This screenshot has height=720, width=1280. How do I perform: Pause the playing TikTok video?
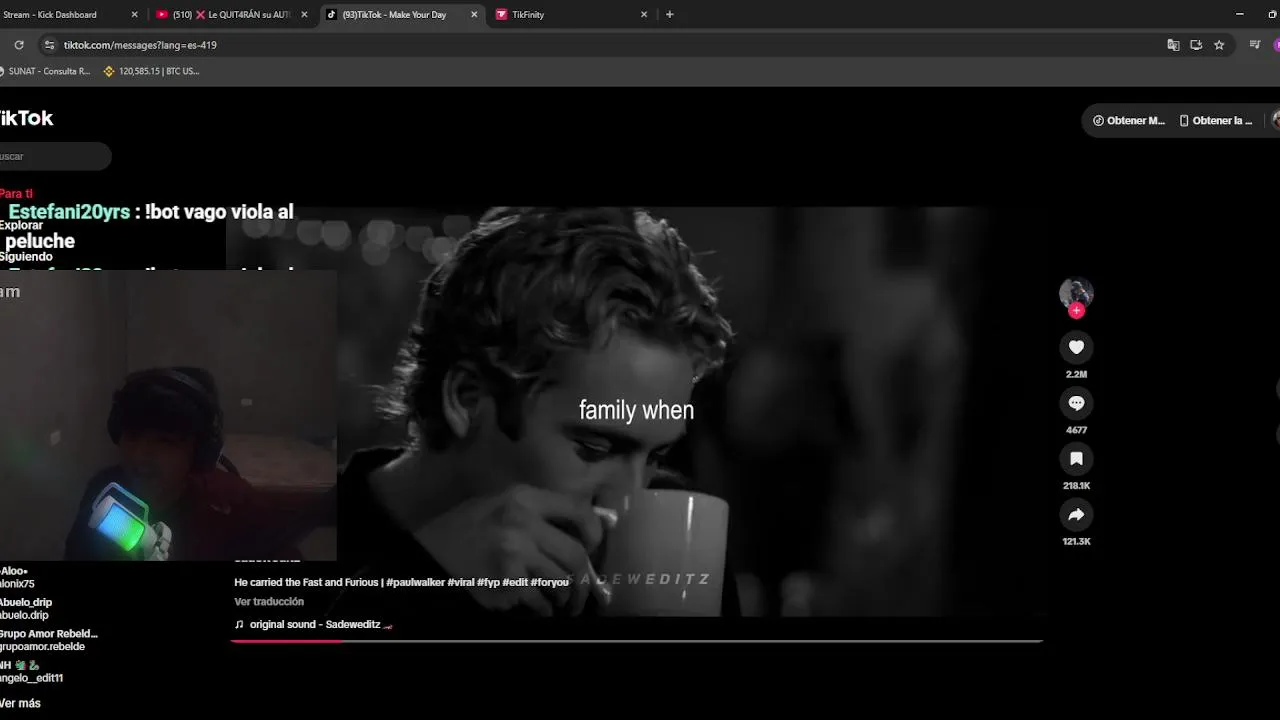click(636, 410)
